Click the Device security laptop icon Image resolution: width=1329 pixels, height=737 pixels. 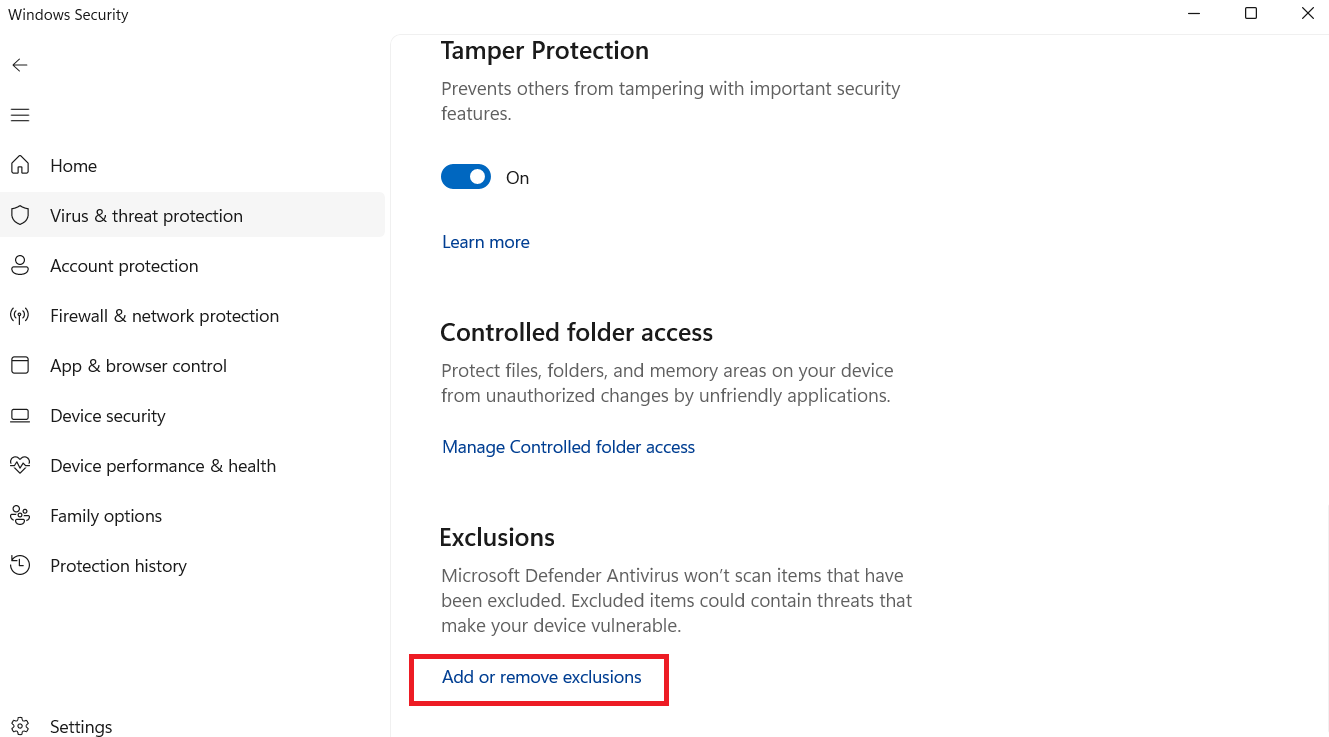click(x=20, y=416)
